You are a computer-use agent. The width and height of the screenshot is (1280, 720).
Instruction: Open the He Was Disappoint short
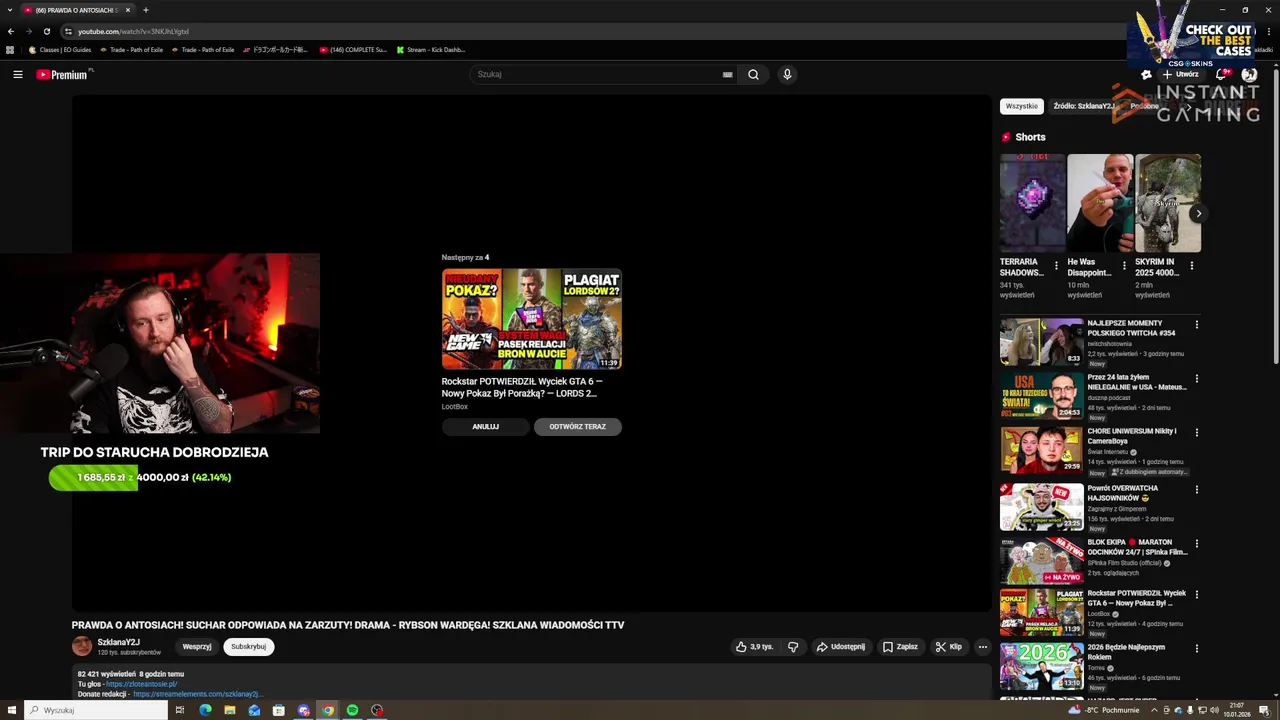(x=1100, y=203)
